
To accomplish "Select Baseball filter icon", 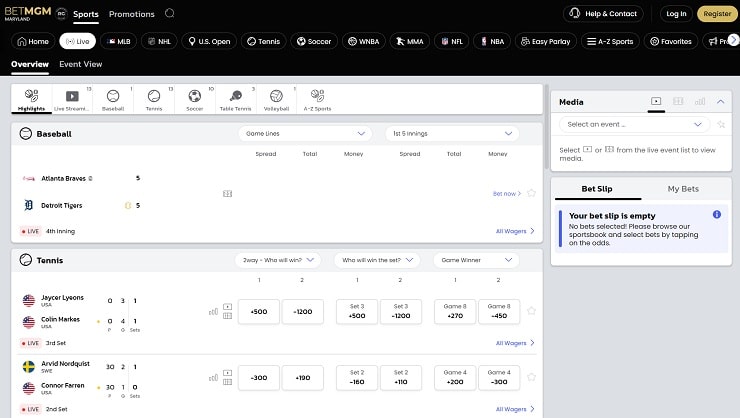I will 113,100.
